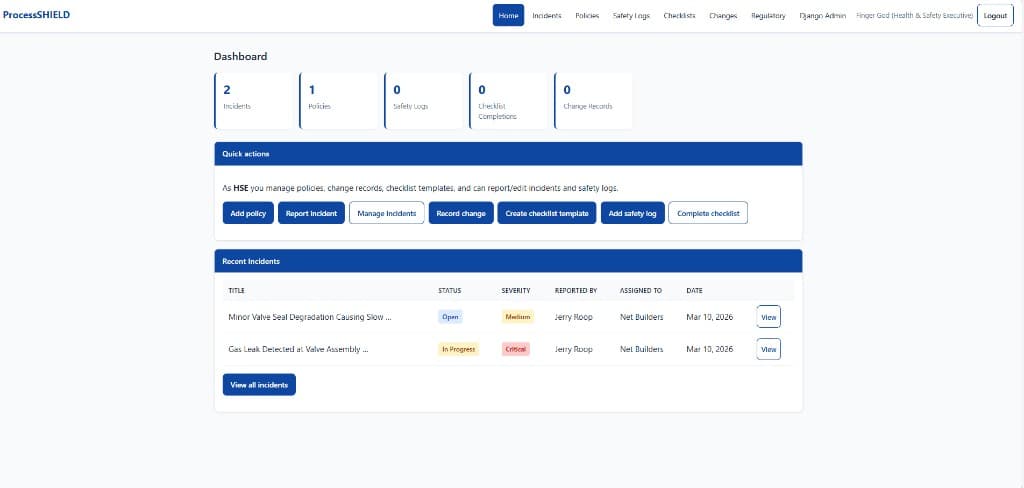Screen dimensions: 1024x488
Task: Click the Add safety log button
Action: pyautogui.click(x=632, y=213)
